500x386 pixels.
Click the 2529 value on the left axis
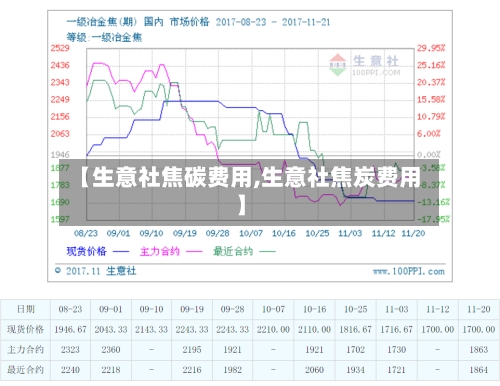point(60,48)
